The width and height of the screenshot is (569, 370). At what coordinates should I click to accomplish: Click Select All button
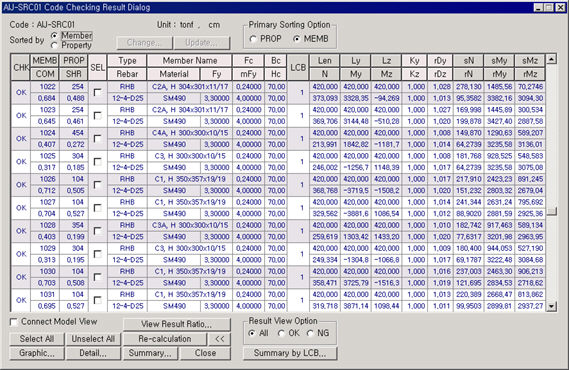point(37,339)
